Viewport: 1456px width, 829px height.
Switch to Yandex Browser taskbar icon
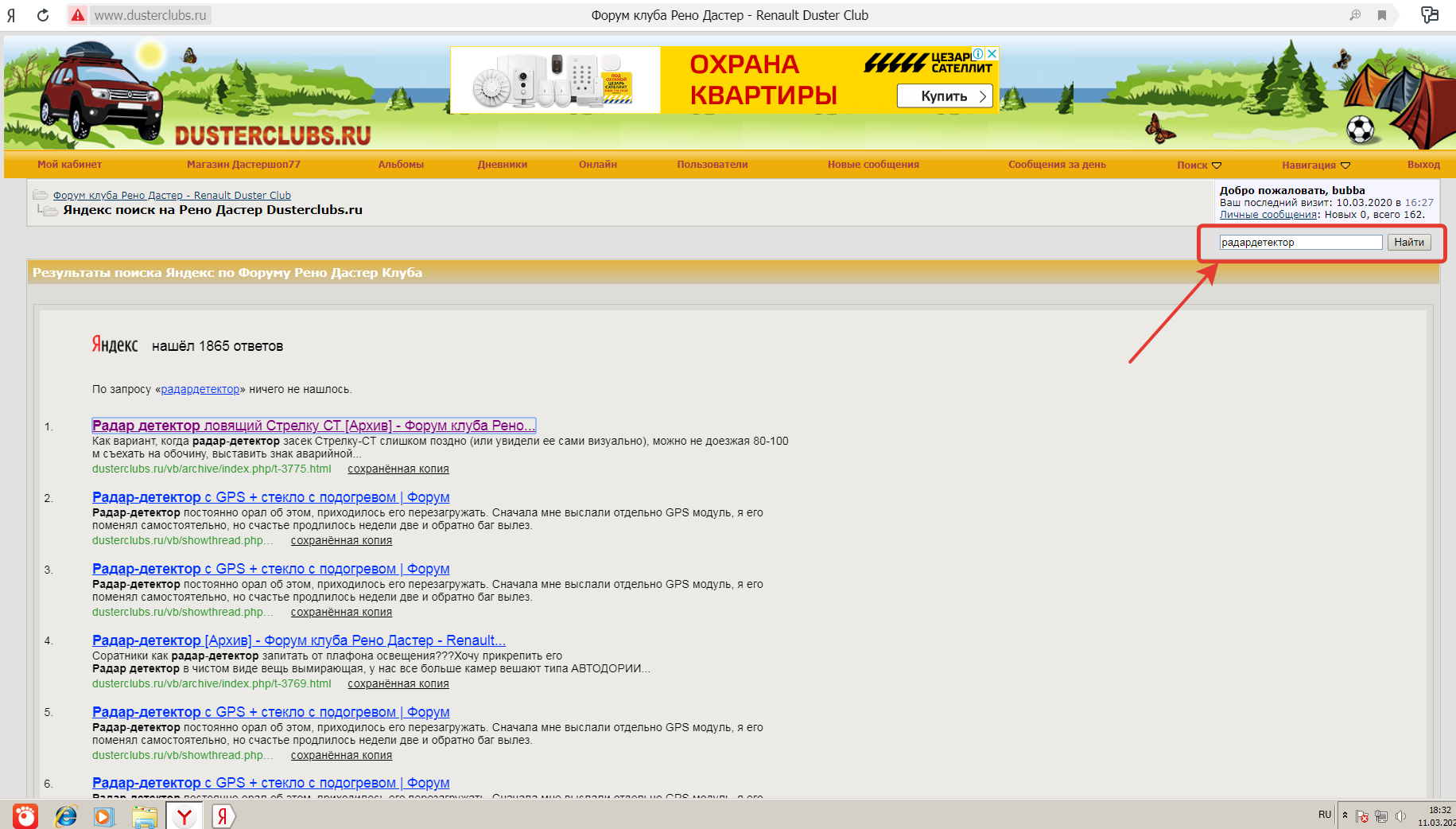click(x=184, y=816)
